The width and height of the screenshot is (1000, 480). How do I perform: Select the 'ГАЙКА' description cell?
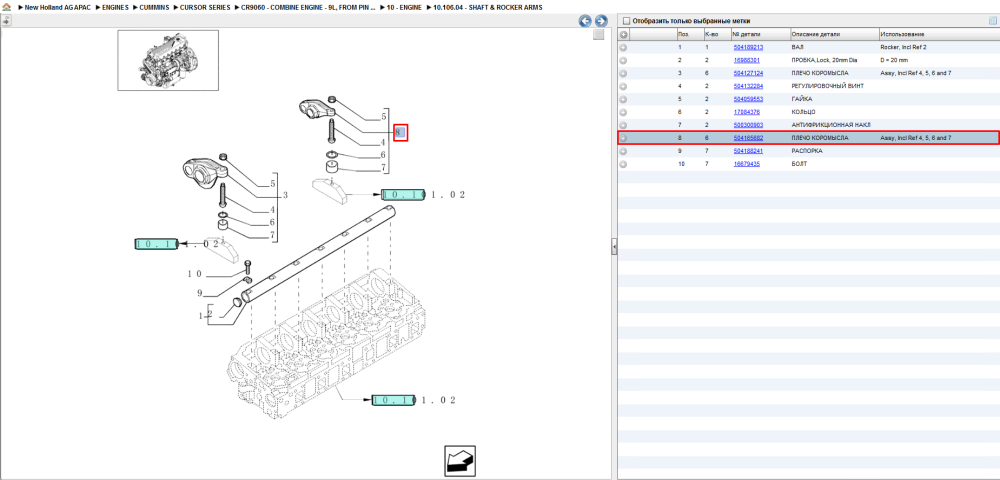[x=802, y=99]
